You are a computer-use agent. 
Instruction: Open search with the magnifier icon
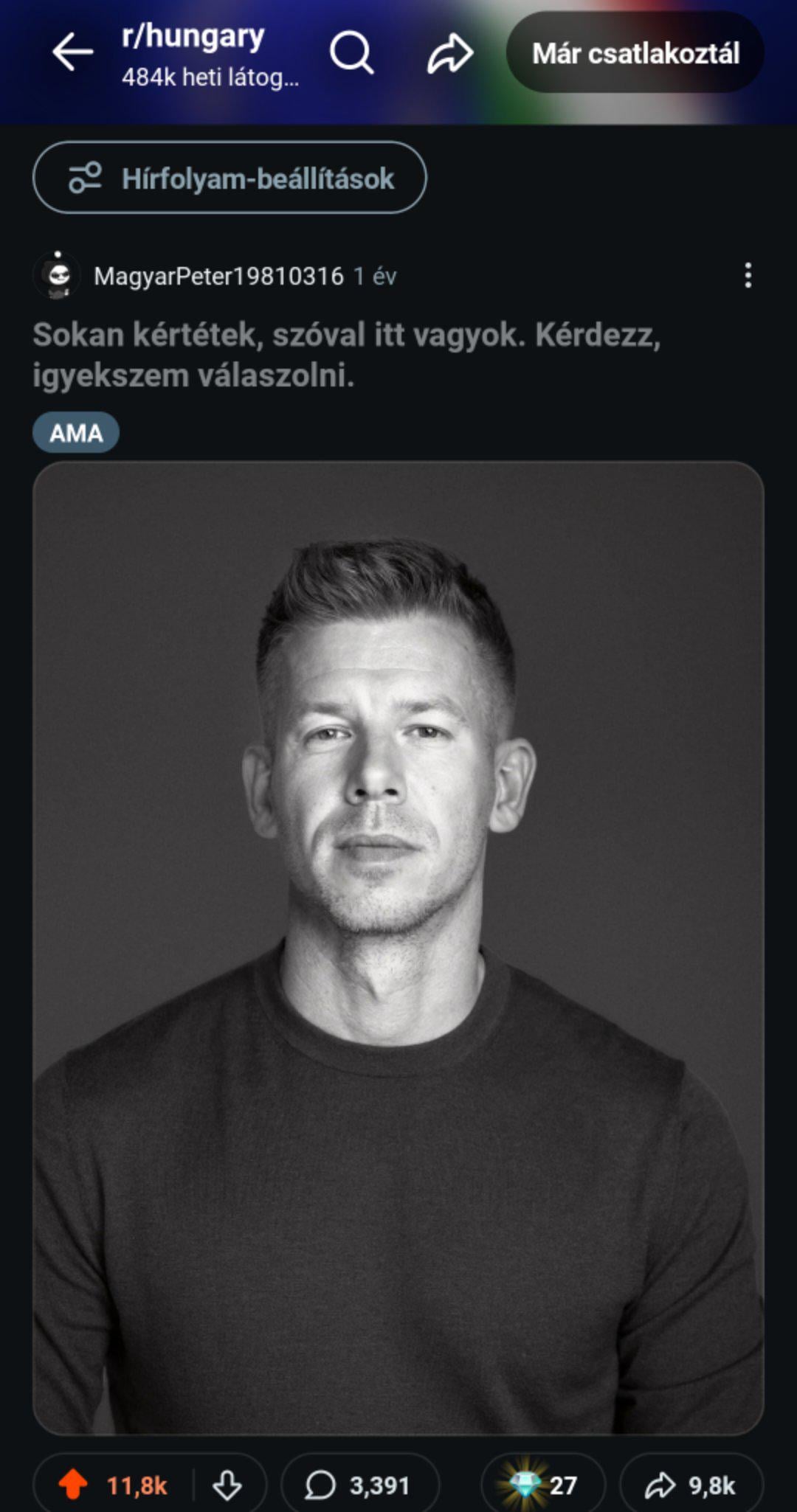tap(351, 52)
